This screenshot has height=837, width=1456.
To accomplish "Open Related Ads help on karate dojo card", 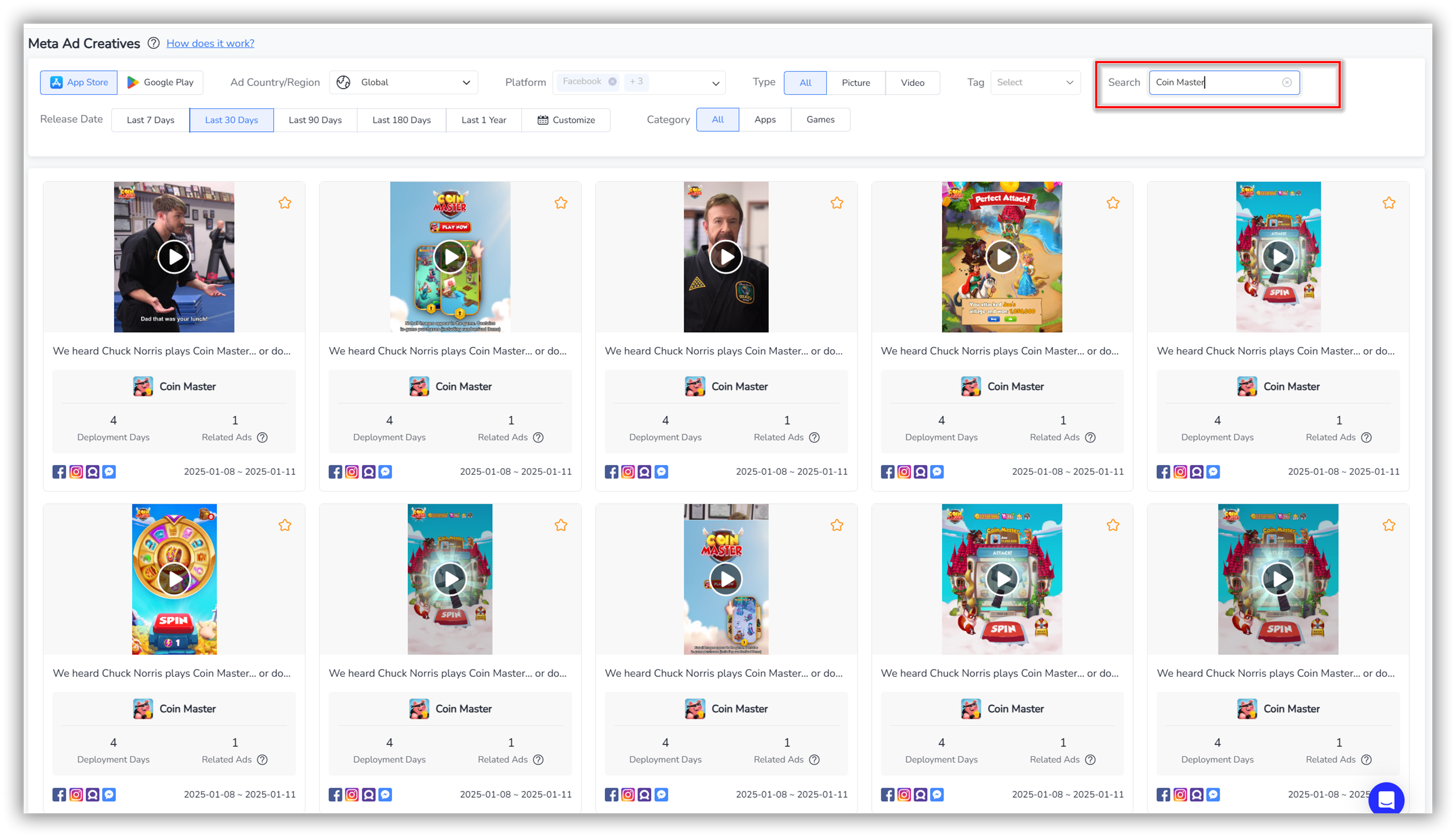I will tap(262, 437).
